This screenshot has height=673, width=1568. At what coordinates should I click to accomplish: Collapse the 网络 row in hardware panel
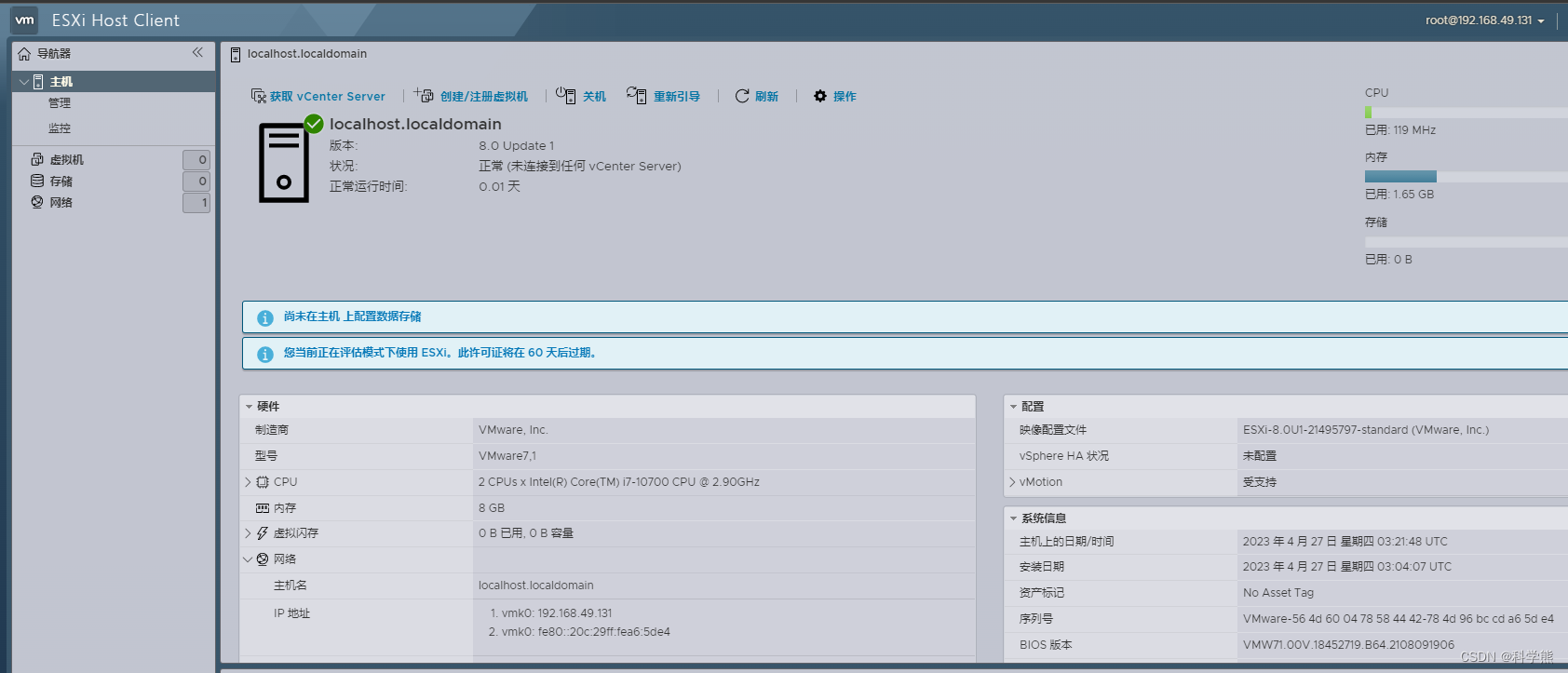(248, 559)
